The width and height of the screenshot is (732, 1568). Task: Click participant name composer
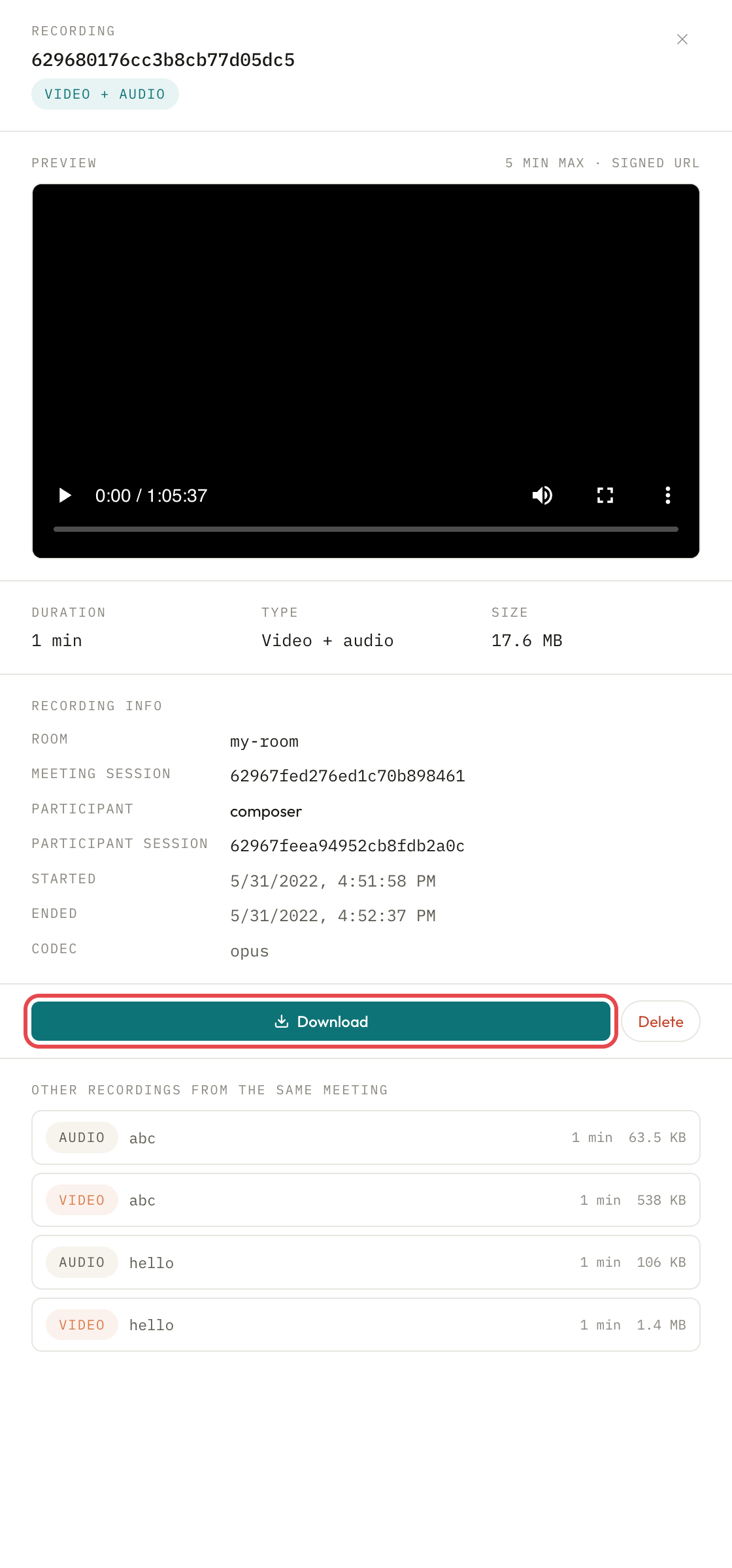[x=266, y=811]
